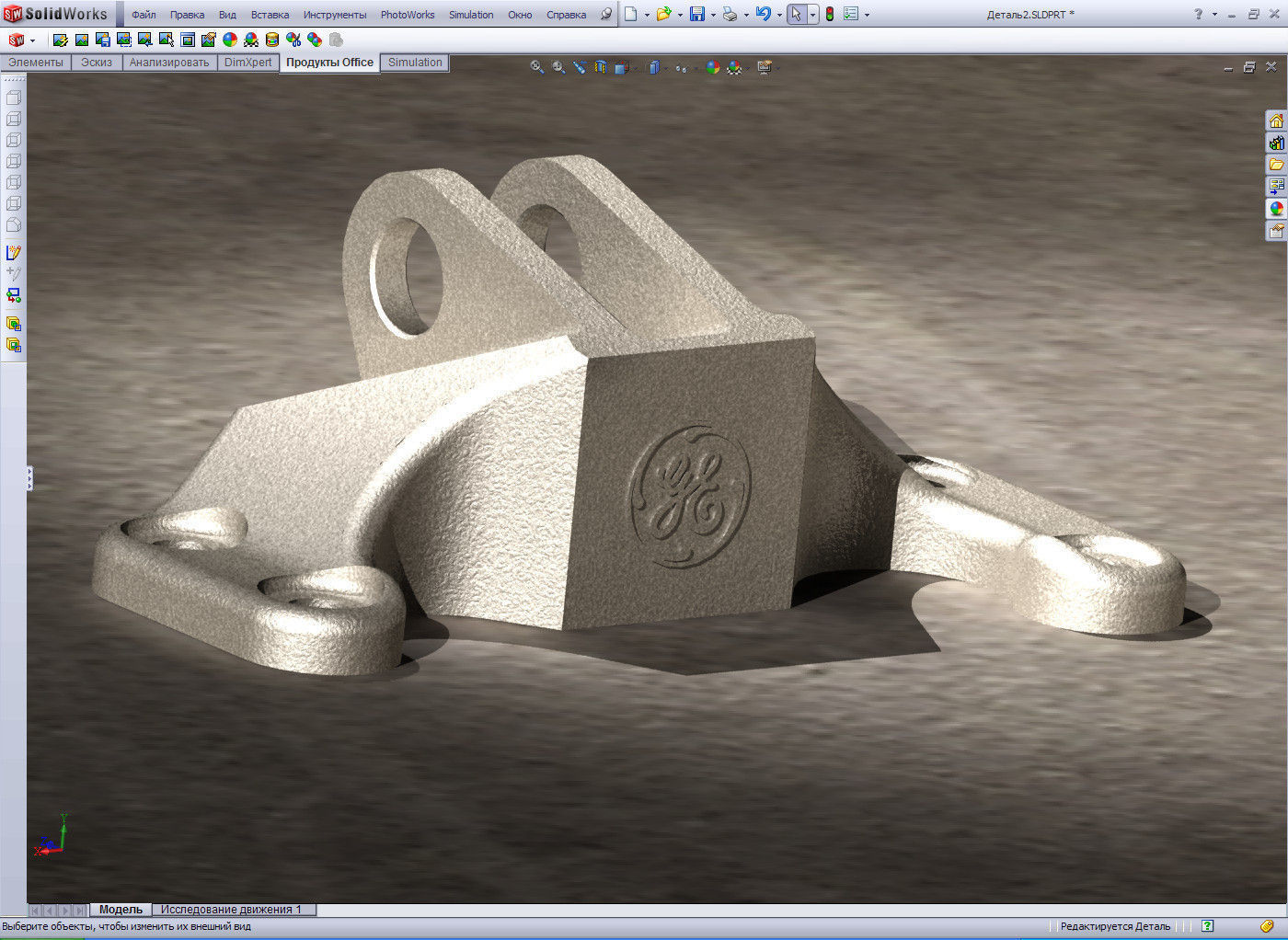This screenshot has width=1288, height=940.
Task: Click the View Palette panel icon
Action: (x=1277, y=186)
